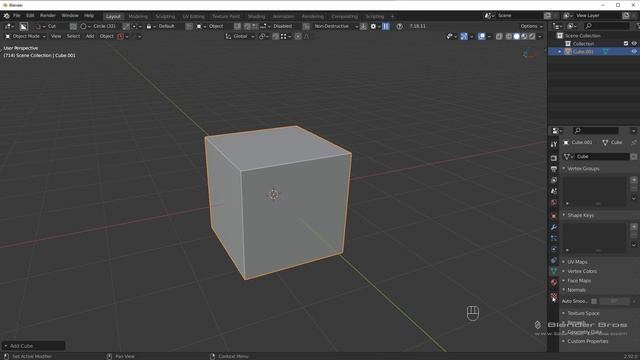Open the Tool properties tab
The height and width of the screenshot is (360, 640).
553,144
